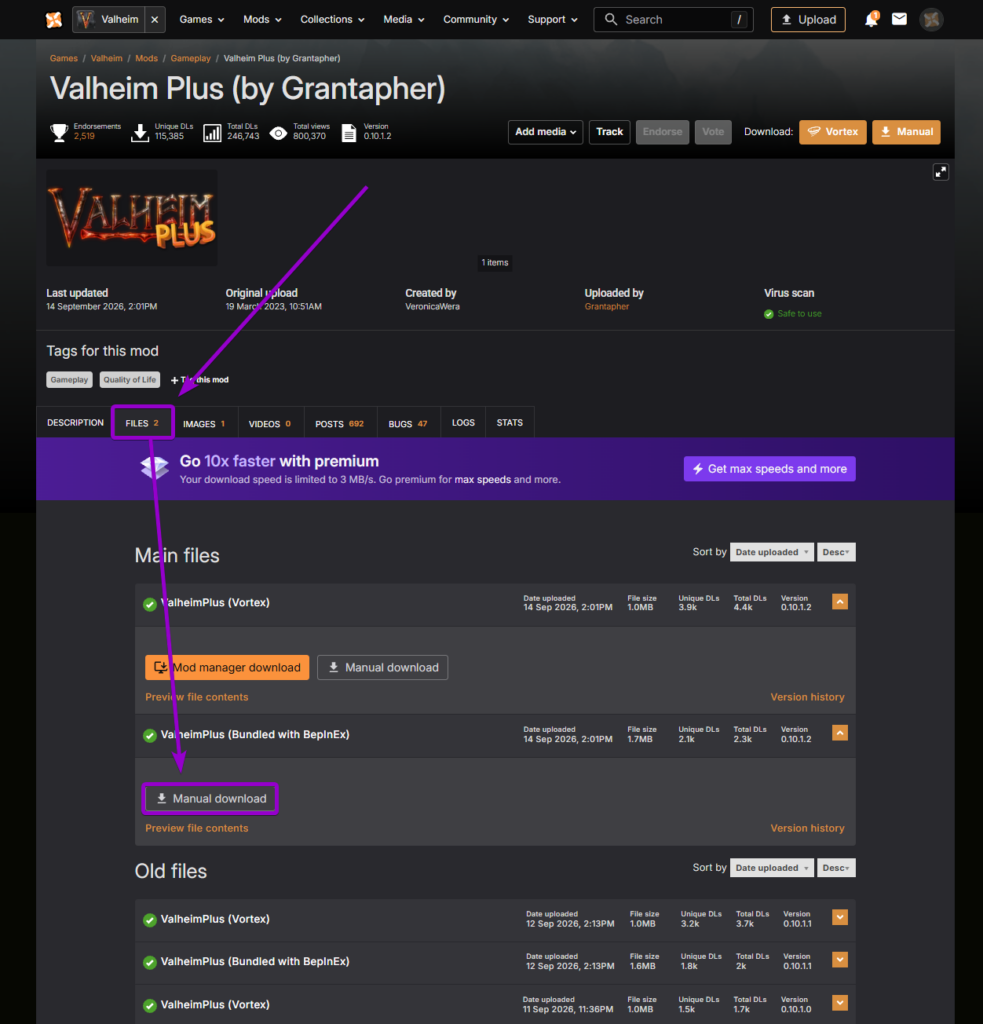Go to Mods breadcrumb link
The image size is (983, 1024).
[146, 58]
